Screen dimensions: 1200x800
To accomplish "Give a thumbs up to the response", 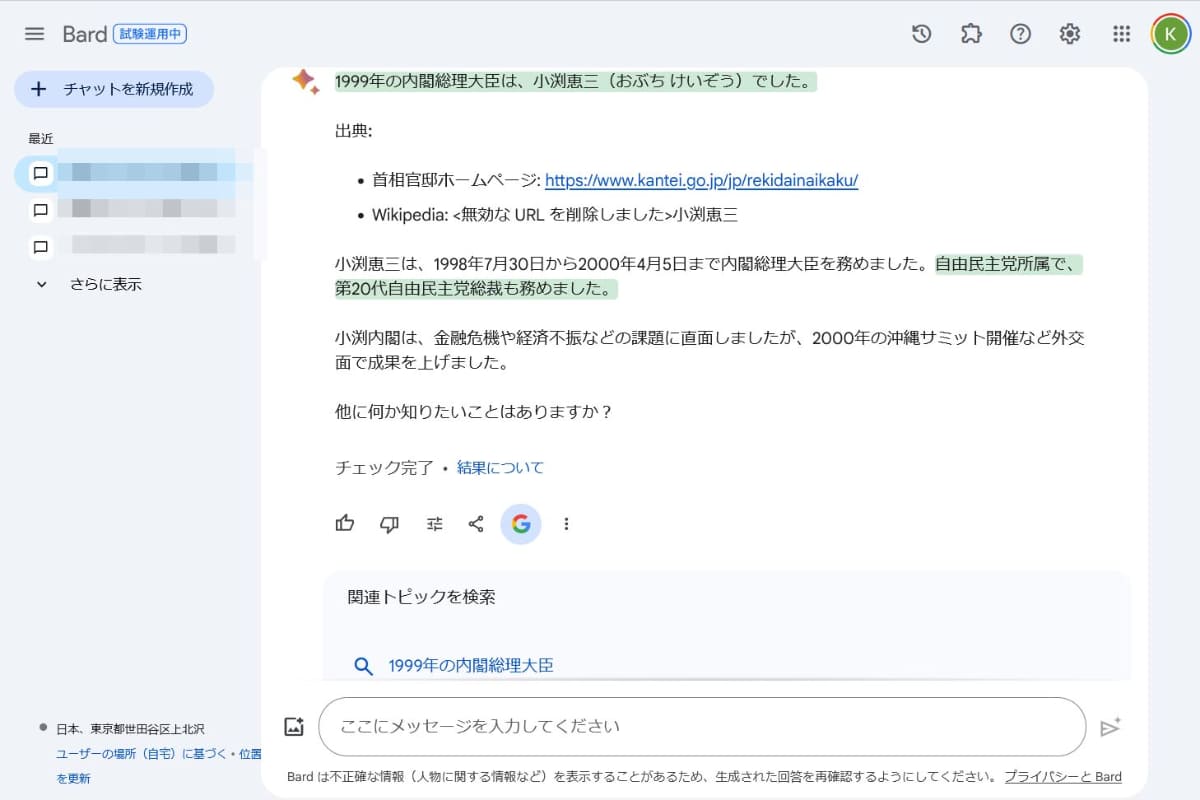I will click(x=344, y=523).
